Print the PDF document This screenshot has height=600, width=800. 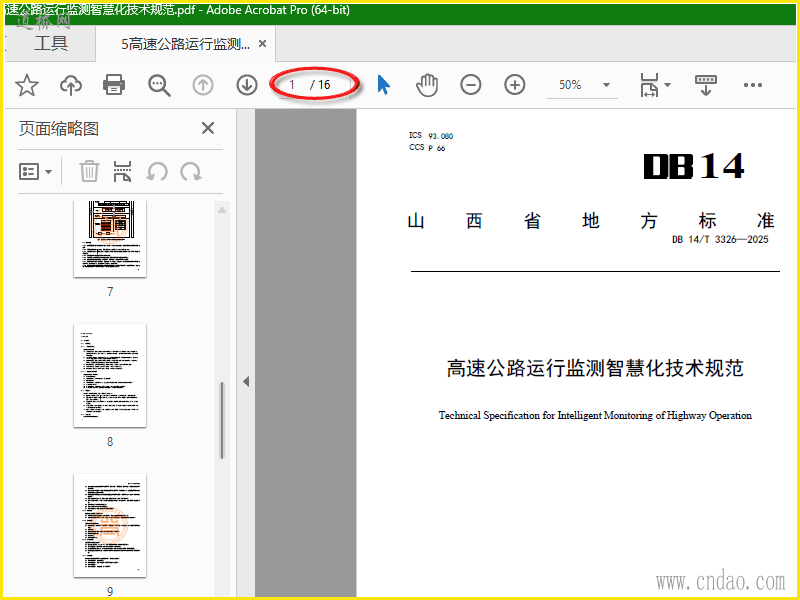click(114, 85)
